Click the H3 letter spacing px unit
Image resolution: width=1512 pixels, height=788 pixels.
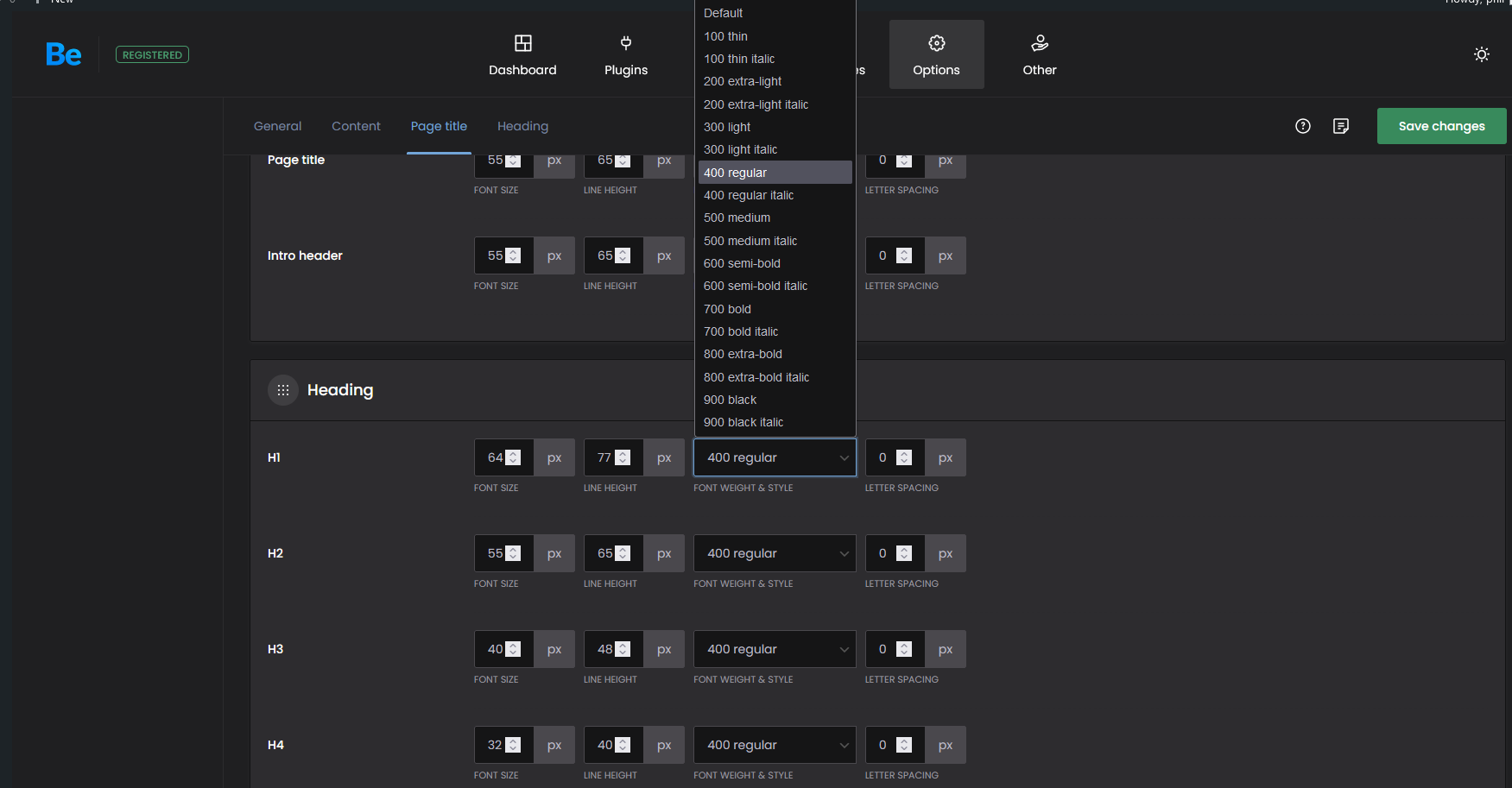tap(946, 649)
